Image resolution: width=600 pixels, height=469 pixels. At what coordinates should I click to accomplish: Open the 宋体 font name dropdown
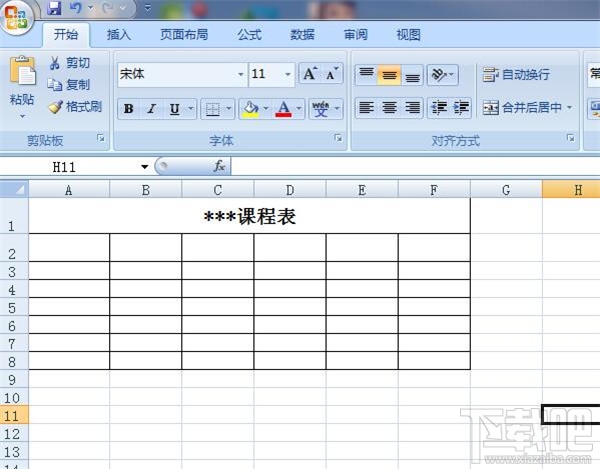(x=241, y=74)
